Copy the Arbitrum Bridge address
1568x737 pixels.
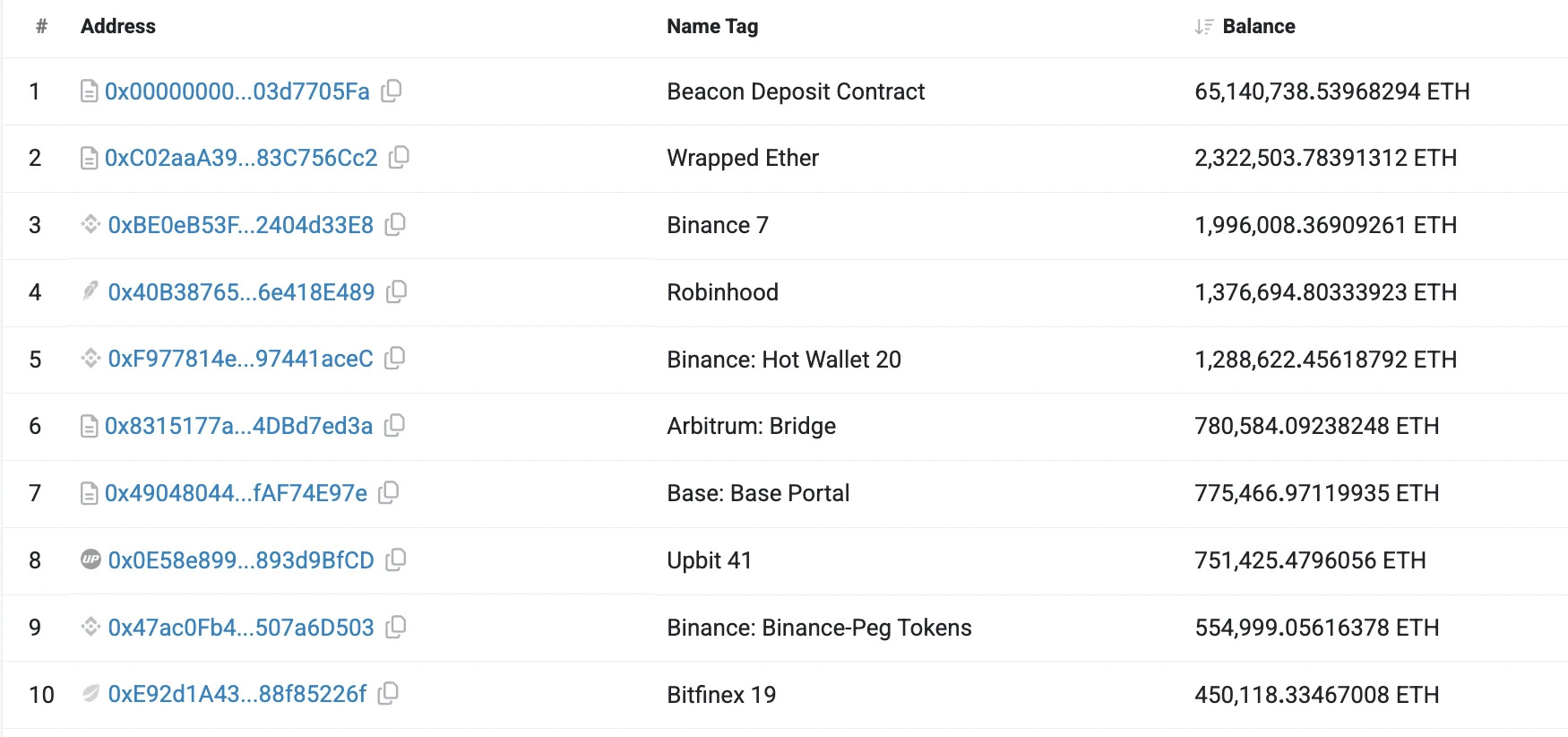click(x=394, y=425)
